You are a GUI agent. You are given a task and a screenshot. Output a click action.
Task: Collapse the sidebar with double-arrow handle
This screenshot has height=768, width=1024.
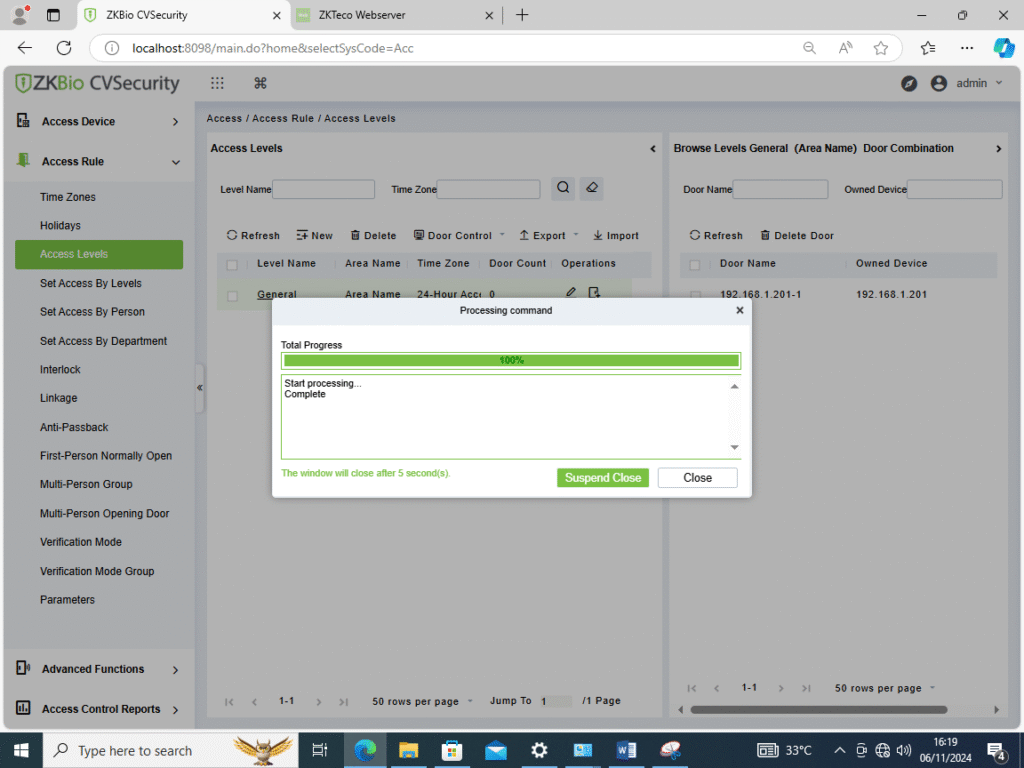click(x=200, y=387)
